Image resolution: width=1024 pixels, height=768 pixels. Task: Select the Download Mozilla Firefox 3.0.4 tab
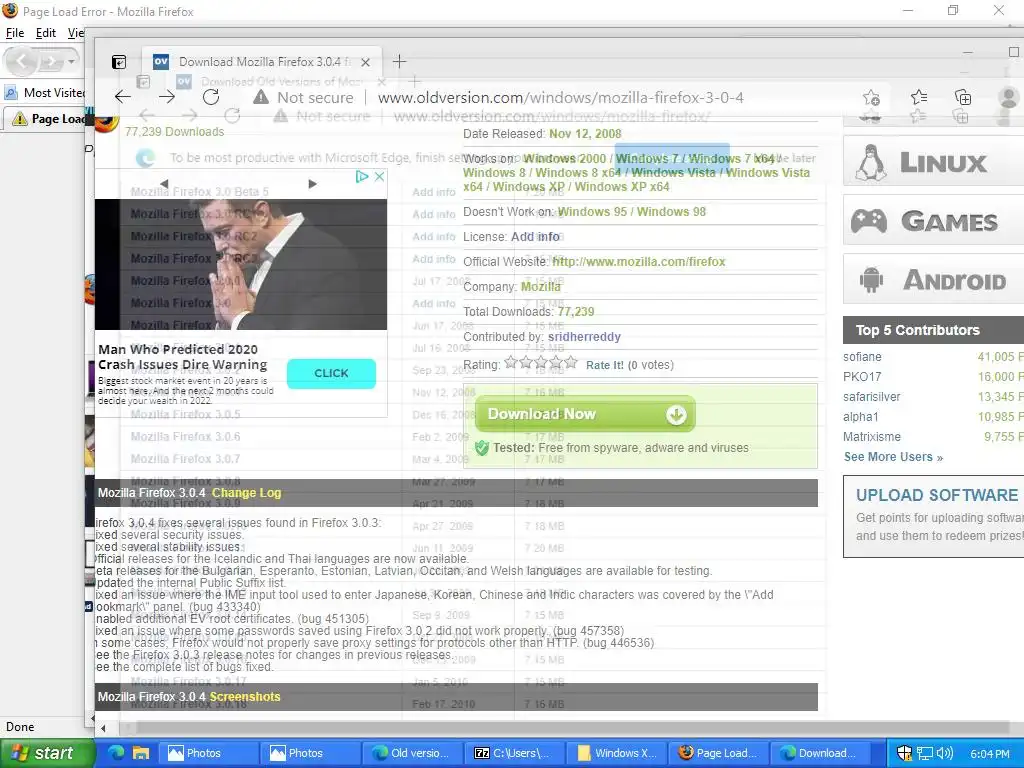point(261,62)
